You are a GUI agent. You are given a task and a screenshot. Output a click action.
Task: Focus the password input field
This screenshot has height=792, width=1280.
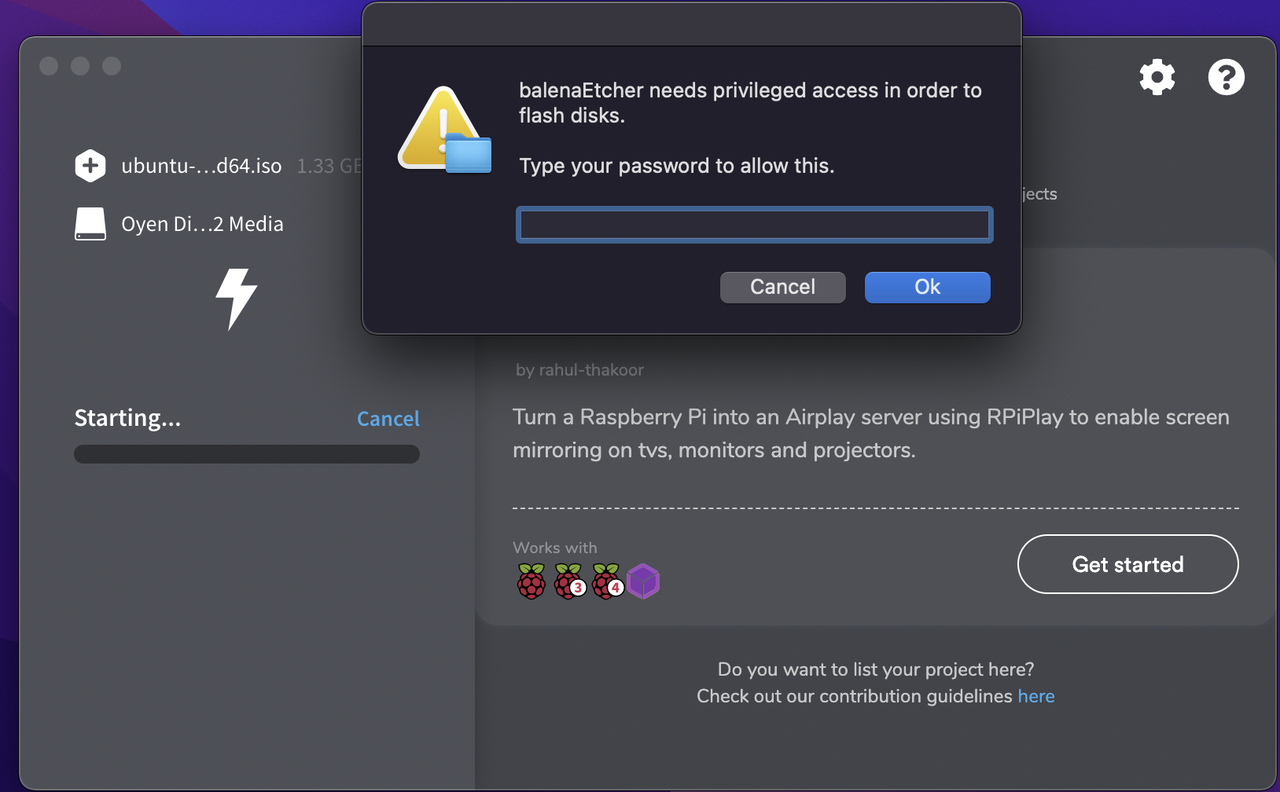[x=754, y=224]
